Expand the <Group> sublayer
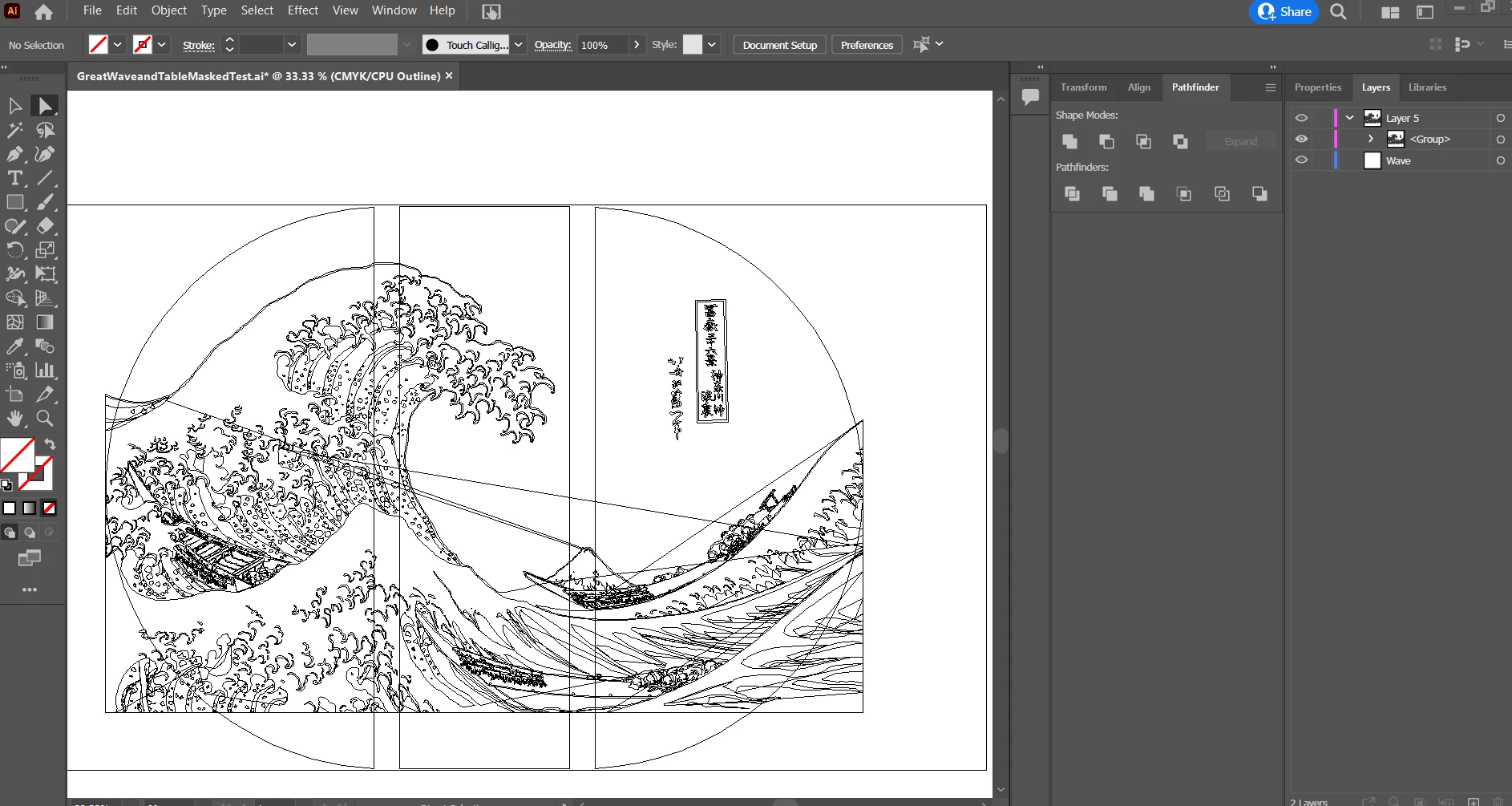1512x806 pixels. click(1371, 139)
